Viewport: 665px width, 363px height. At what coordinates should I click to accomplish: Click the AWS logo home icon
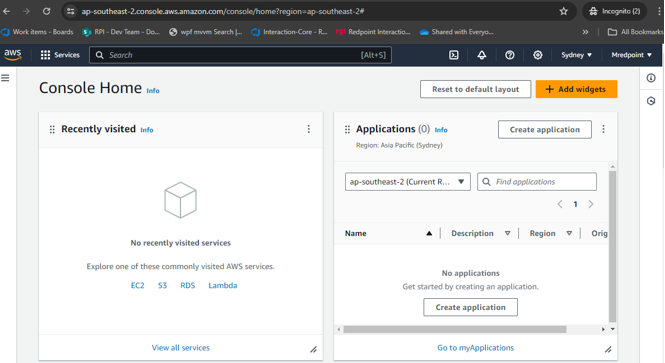[x=13, y=55]
